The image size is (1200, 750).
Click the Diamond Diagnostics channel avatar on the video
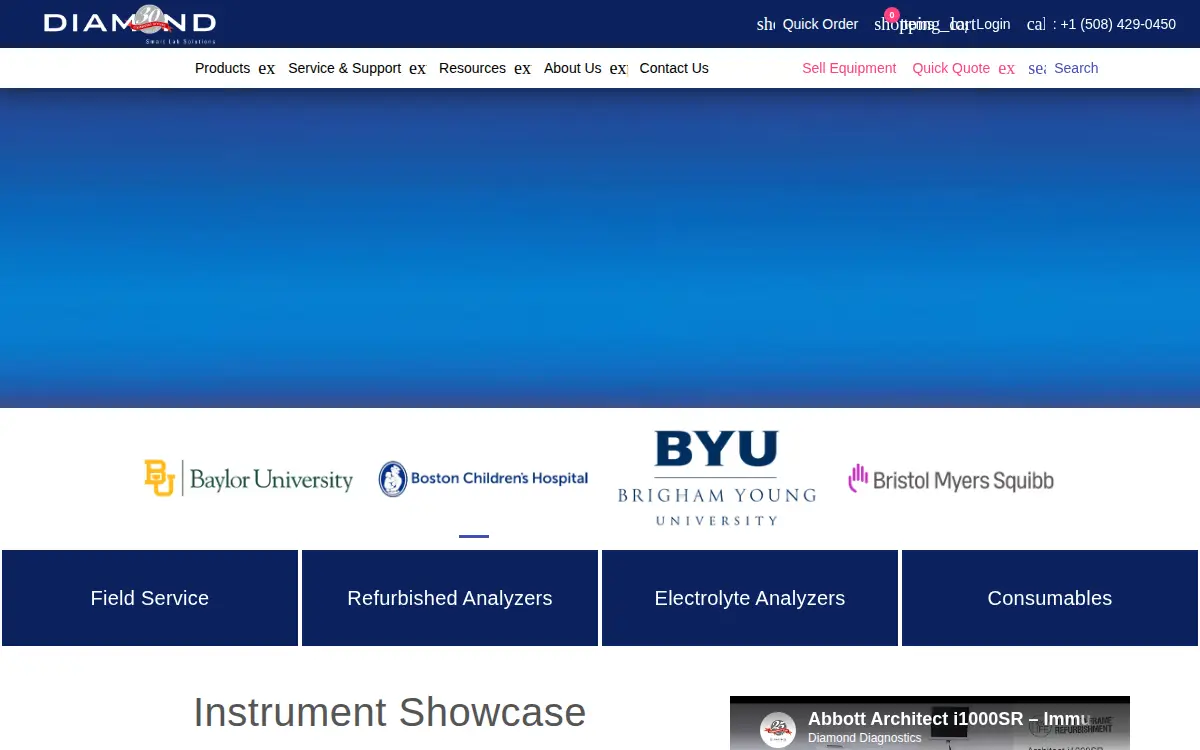click(x=777, y=729)
